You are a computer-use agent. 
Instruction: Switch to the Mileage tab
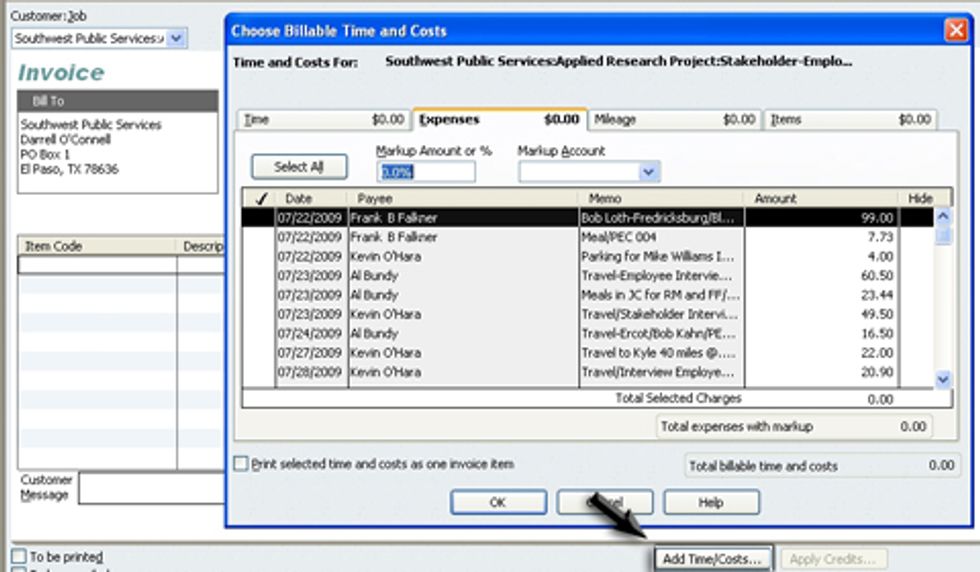(x=675, y=119)
